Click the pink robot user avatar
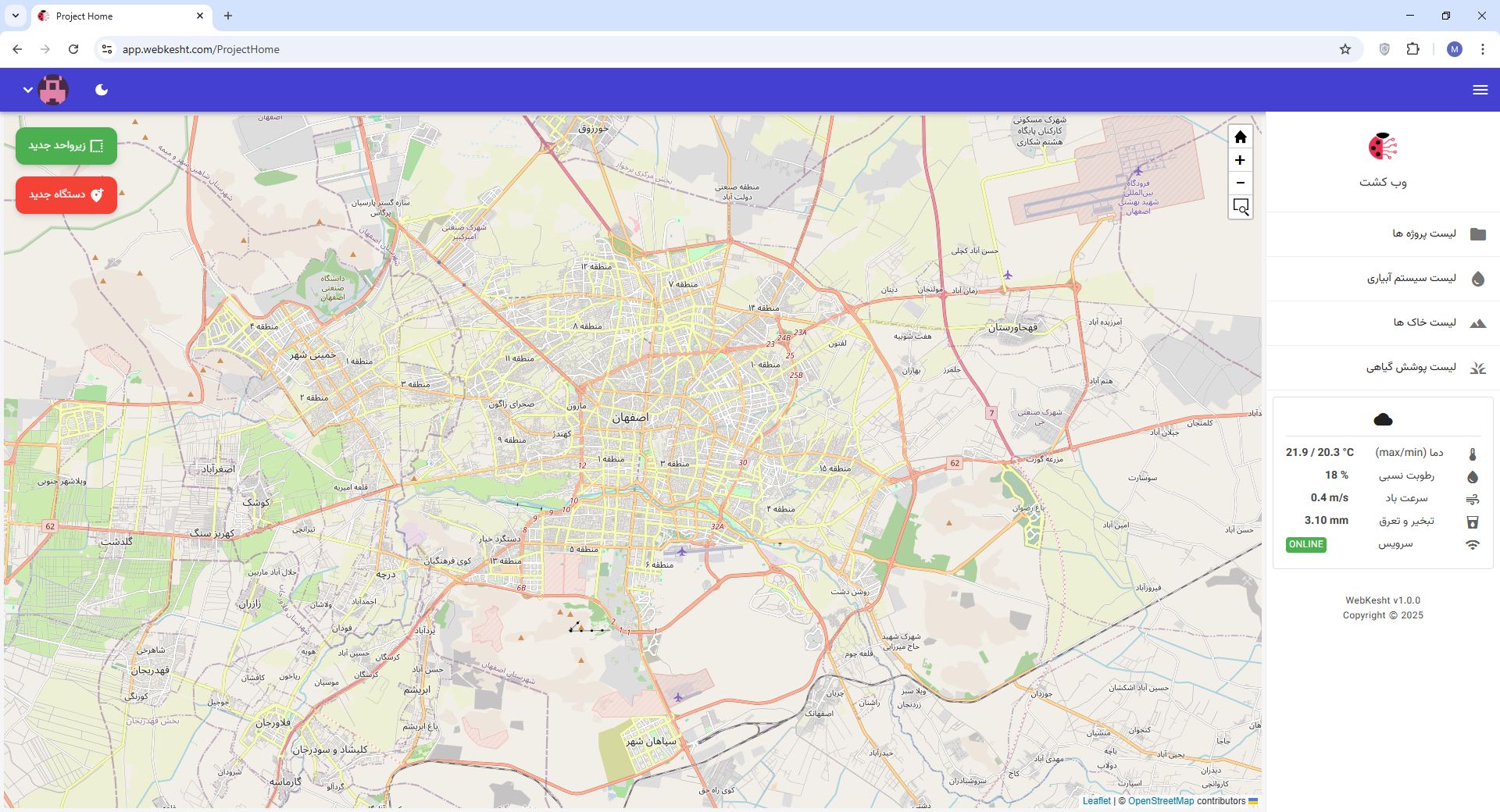The width and height of the screenshot is (1500, 812). (53, 90)
